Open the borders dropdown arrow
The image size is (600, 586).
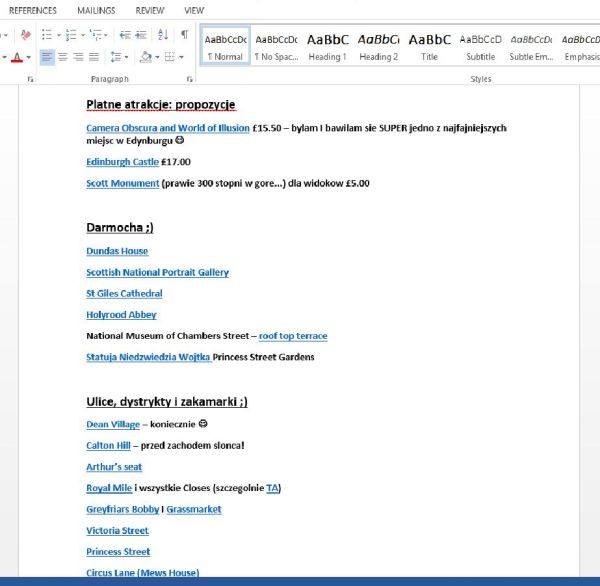181,58
